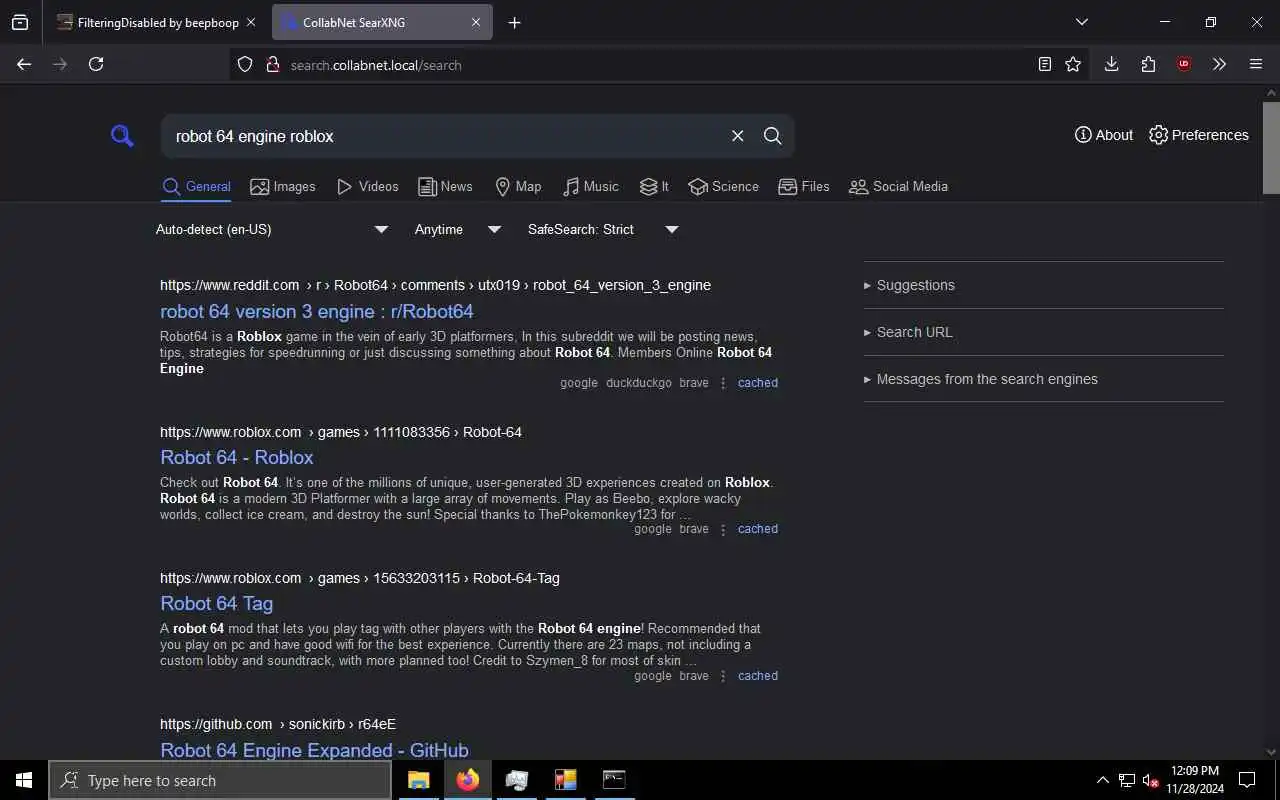Close the FilteringDisabled tab

[x=250, y=22]
